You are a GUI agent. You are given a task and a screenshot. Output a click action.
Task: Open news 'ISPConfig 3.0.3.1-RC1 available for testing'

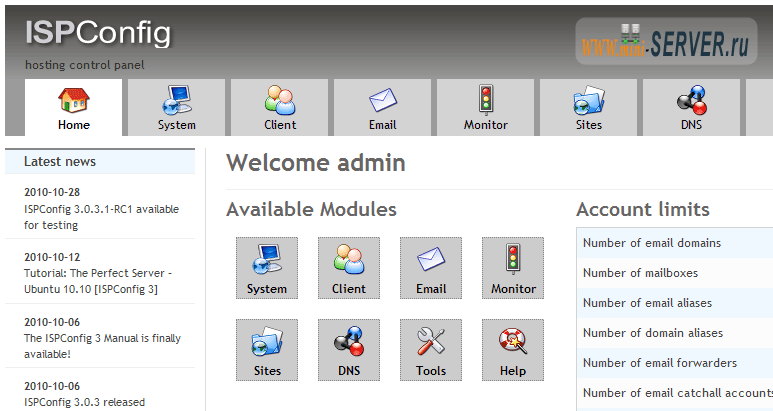pyautogui.click(x=101, y=217)
